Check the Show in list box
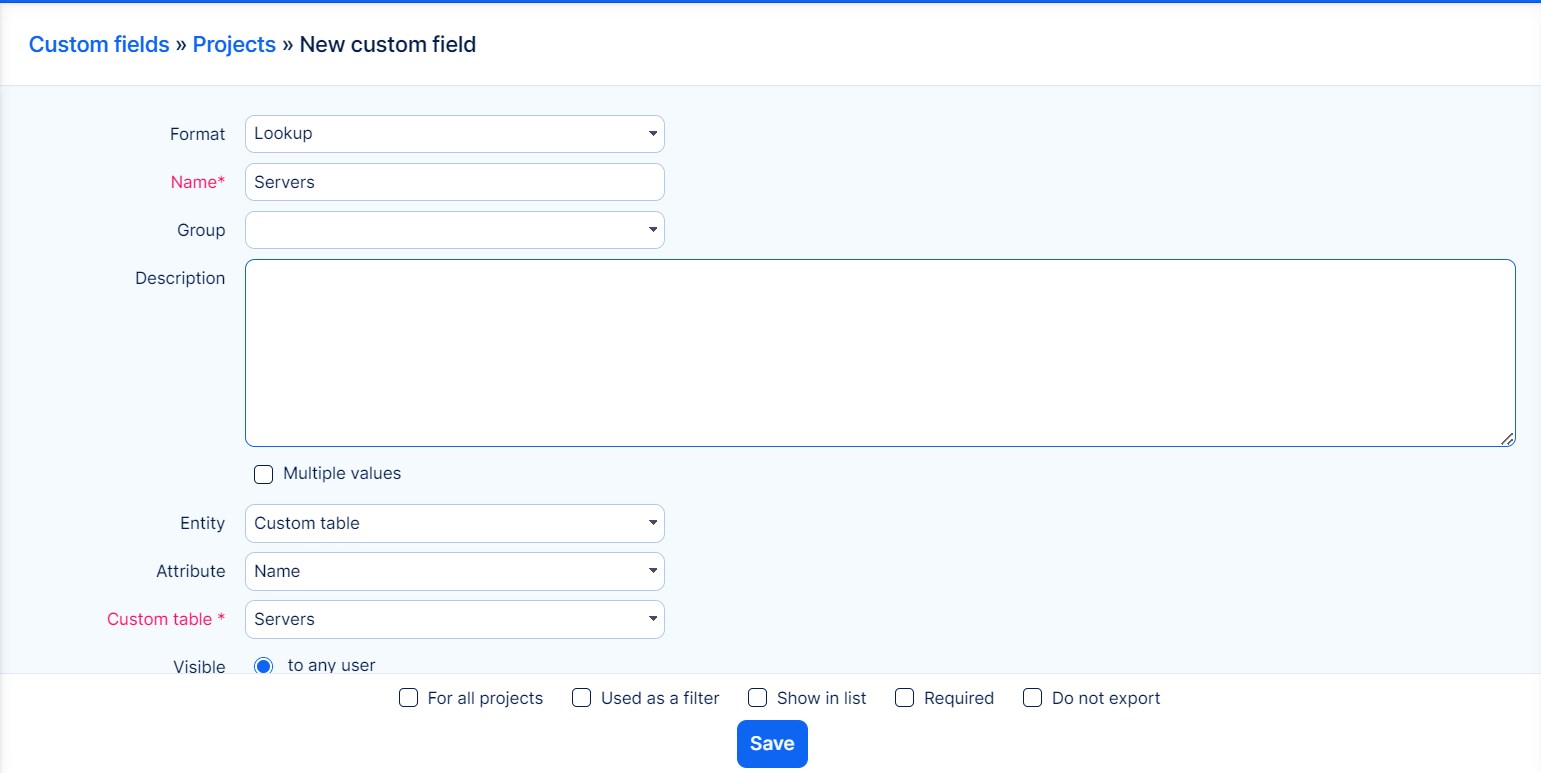This screenshot has height=773, width=1541. 756,697
